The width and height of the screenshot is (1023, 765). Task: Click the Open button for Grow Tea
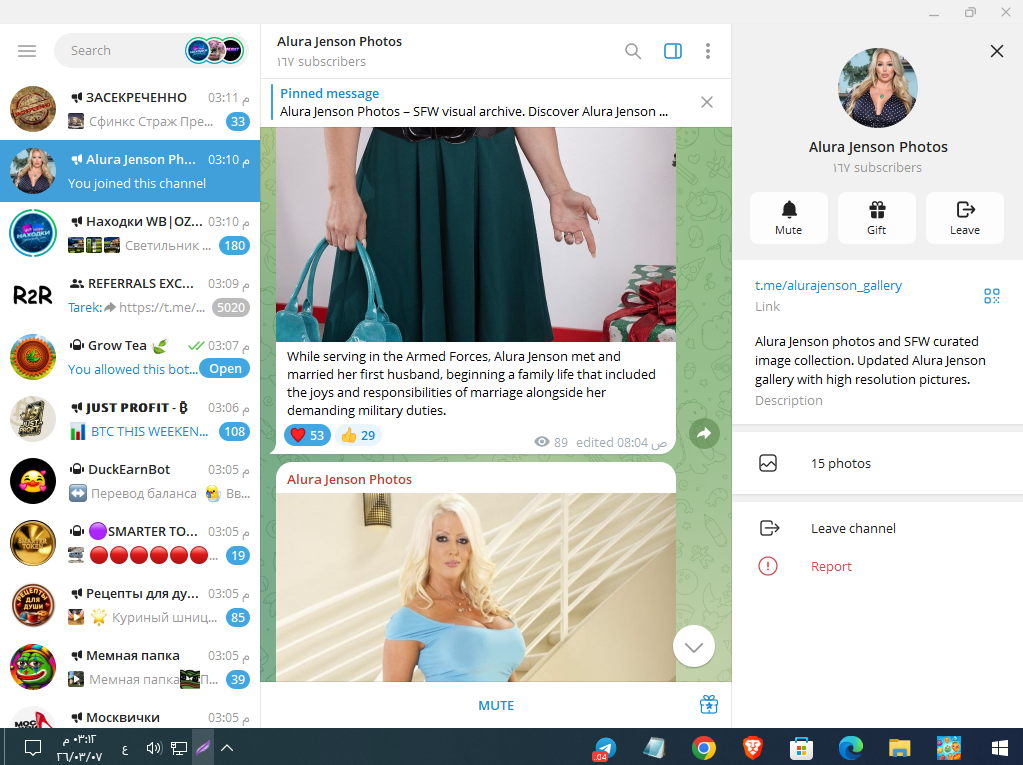pyautogui.click(x=225, y=368)
